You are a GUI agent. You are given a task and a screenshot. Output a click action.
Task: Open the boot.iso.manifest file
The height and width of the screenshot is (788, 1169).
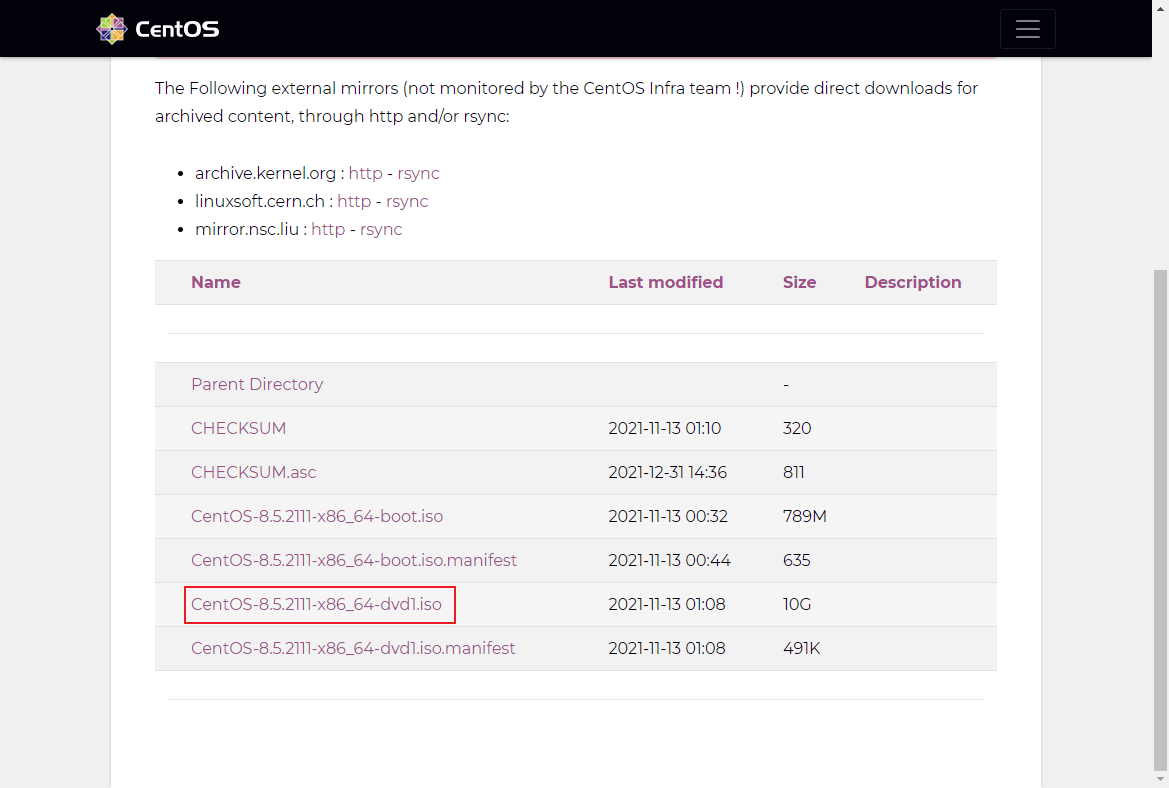tap(353, 560)
